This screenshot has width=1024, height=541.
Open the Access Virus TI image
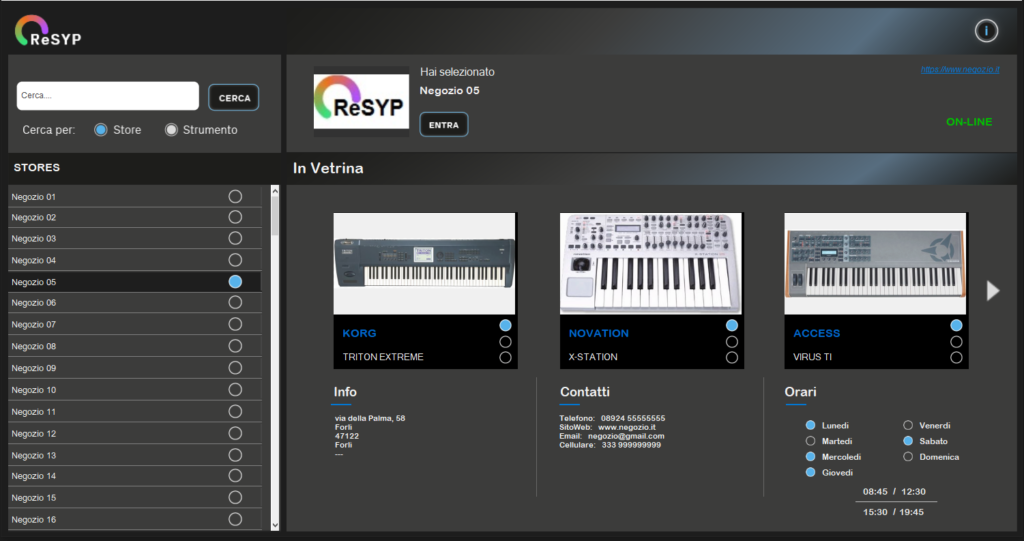click(875, 263)
